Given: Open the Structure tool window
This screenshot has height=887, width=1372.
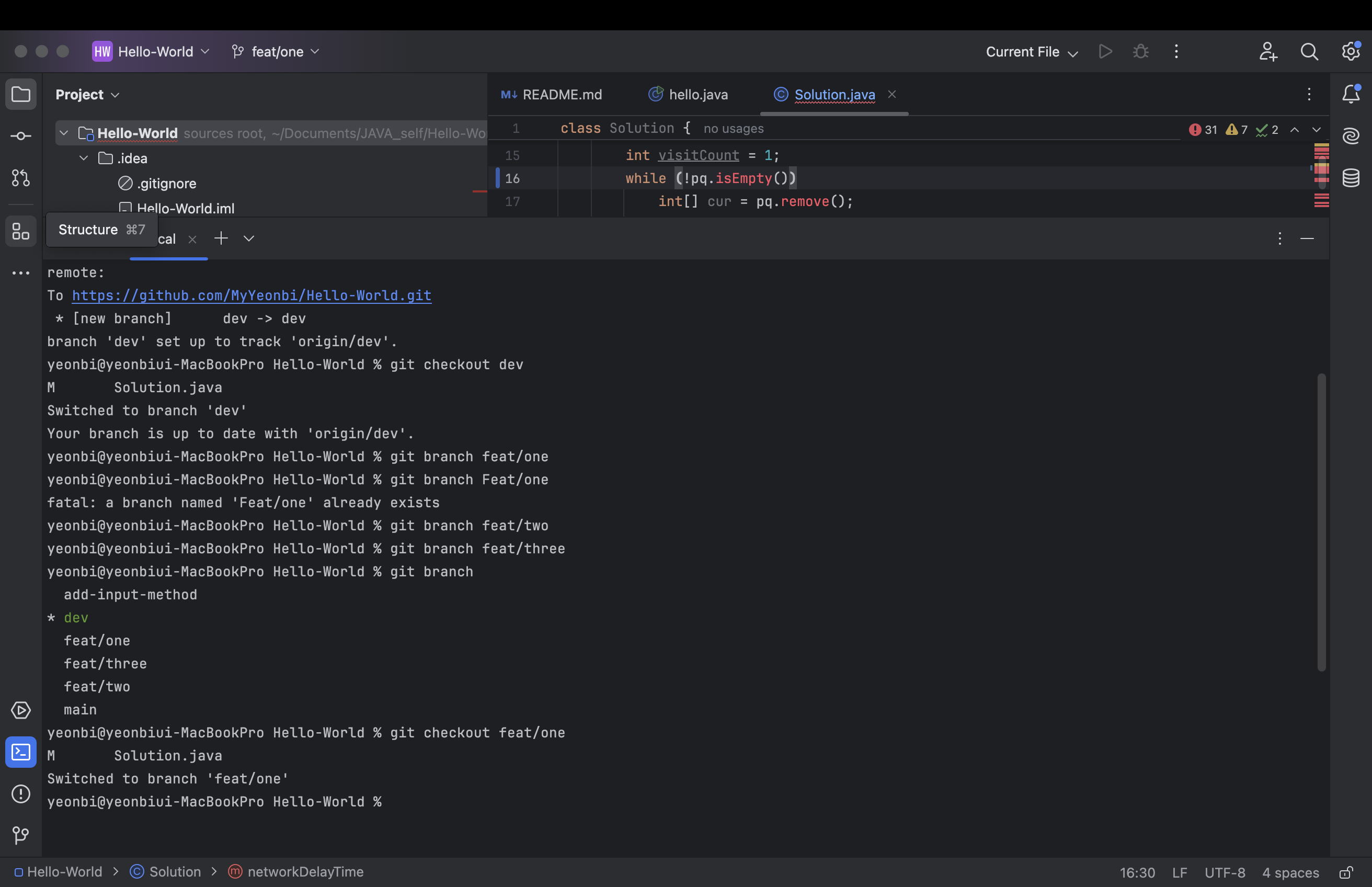Looking at the screenshot, I should tap(21, 232).
